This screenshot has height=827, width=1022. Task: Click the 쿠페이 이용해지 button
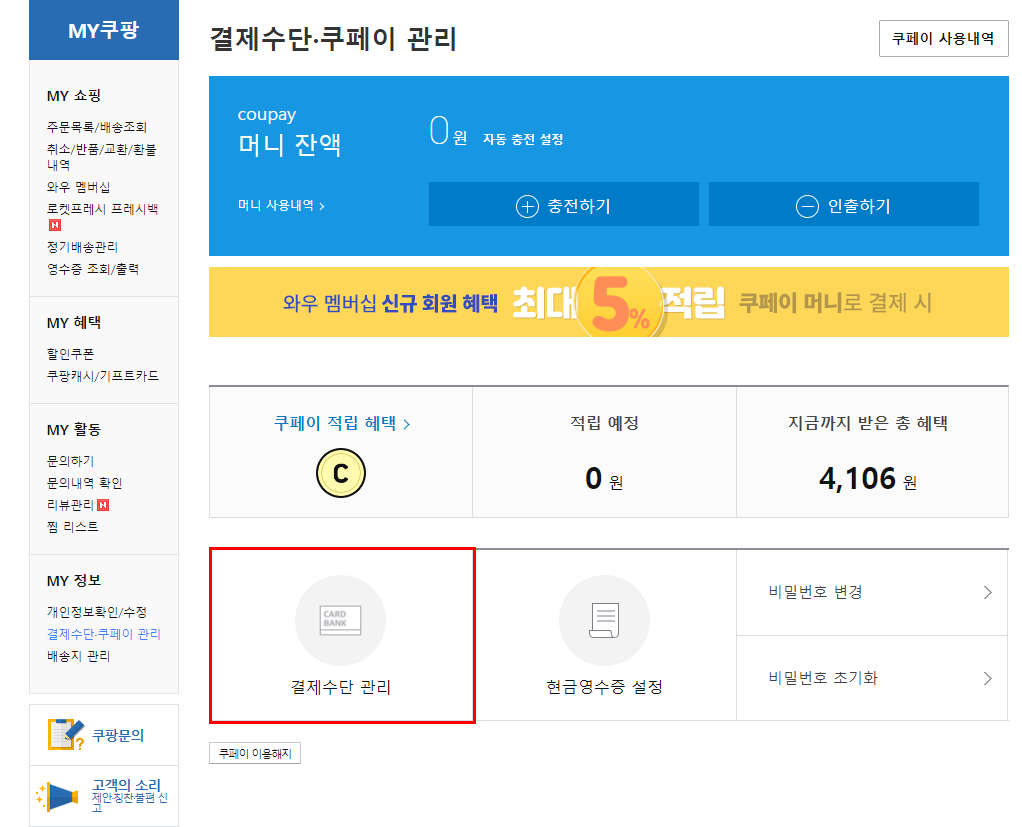click(x=255, y=753)
